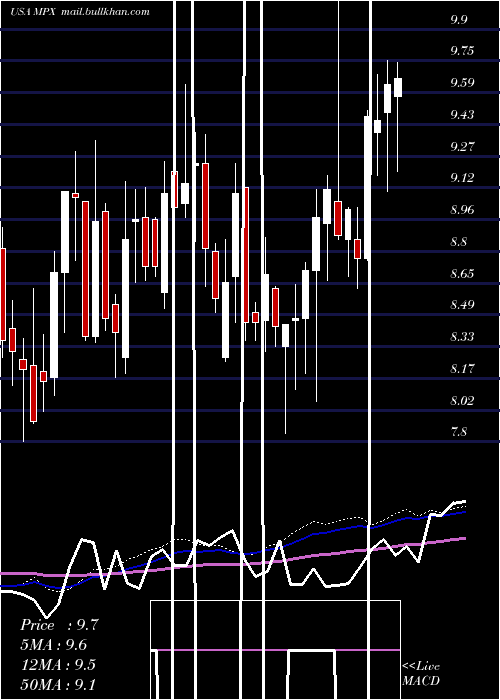Image resolution: width=500 pixels, height=700 pixels.
Task: Click the 9.59 price axis label
Action: [462, 83]
